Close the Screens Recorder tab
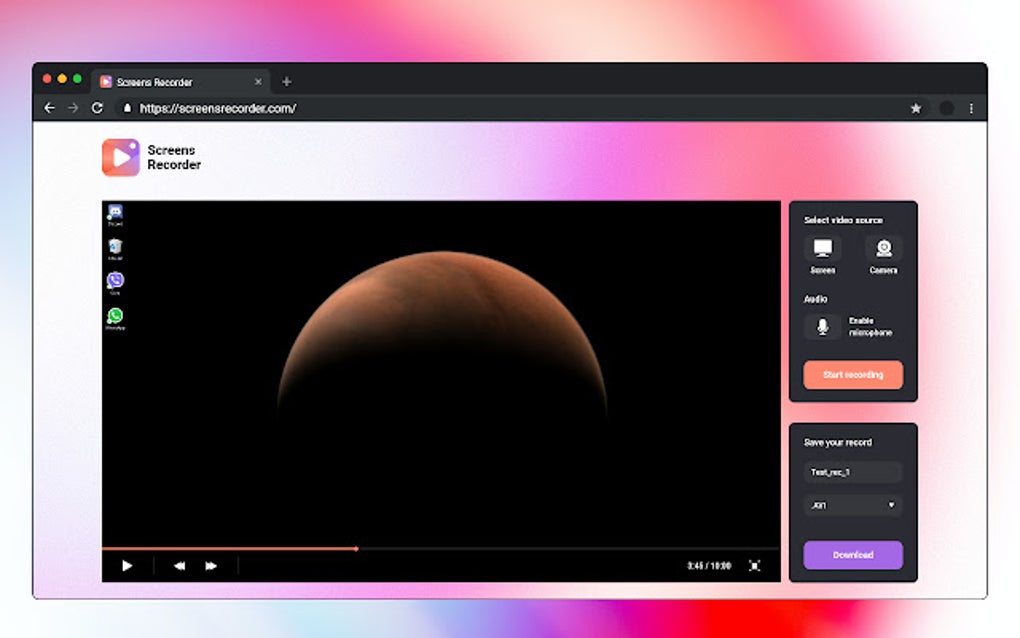 pos(258,81)
